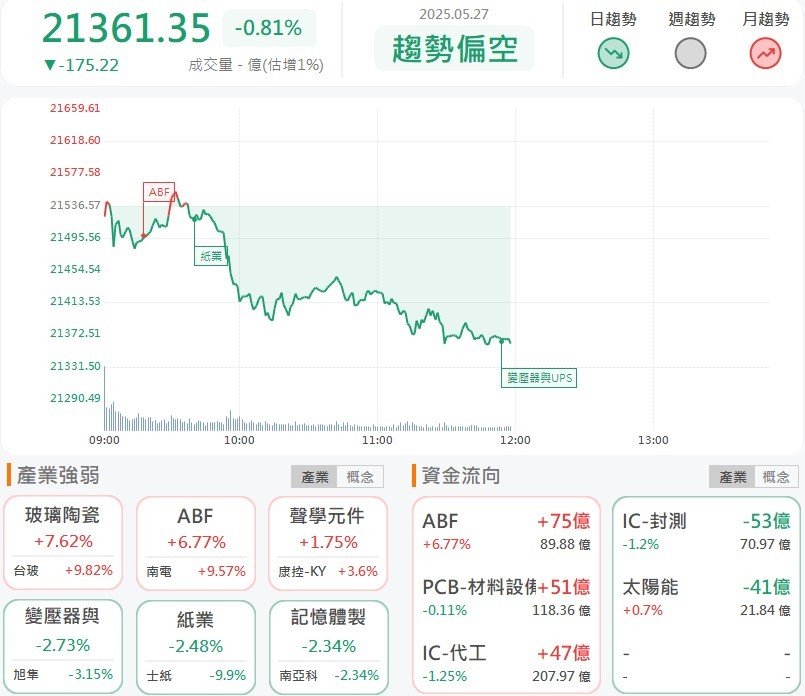The height and width of the screenshot is (696, 805).
Task: Click the ABF marker label on chart
Action: (159, 192)
